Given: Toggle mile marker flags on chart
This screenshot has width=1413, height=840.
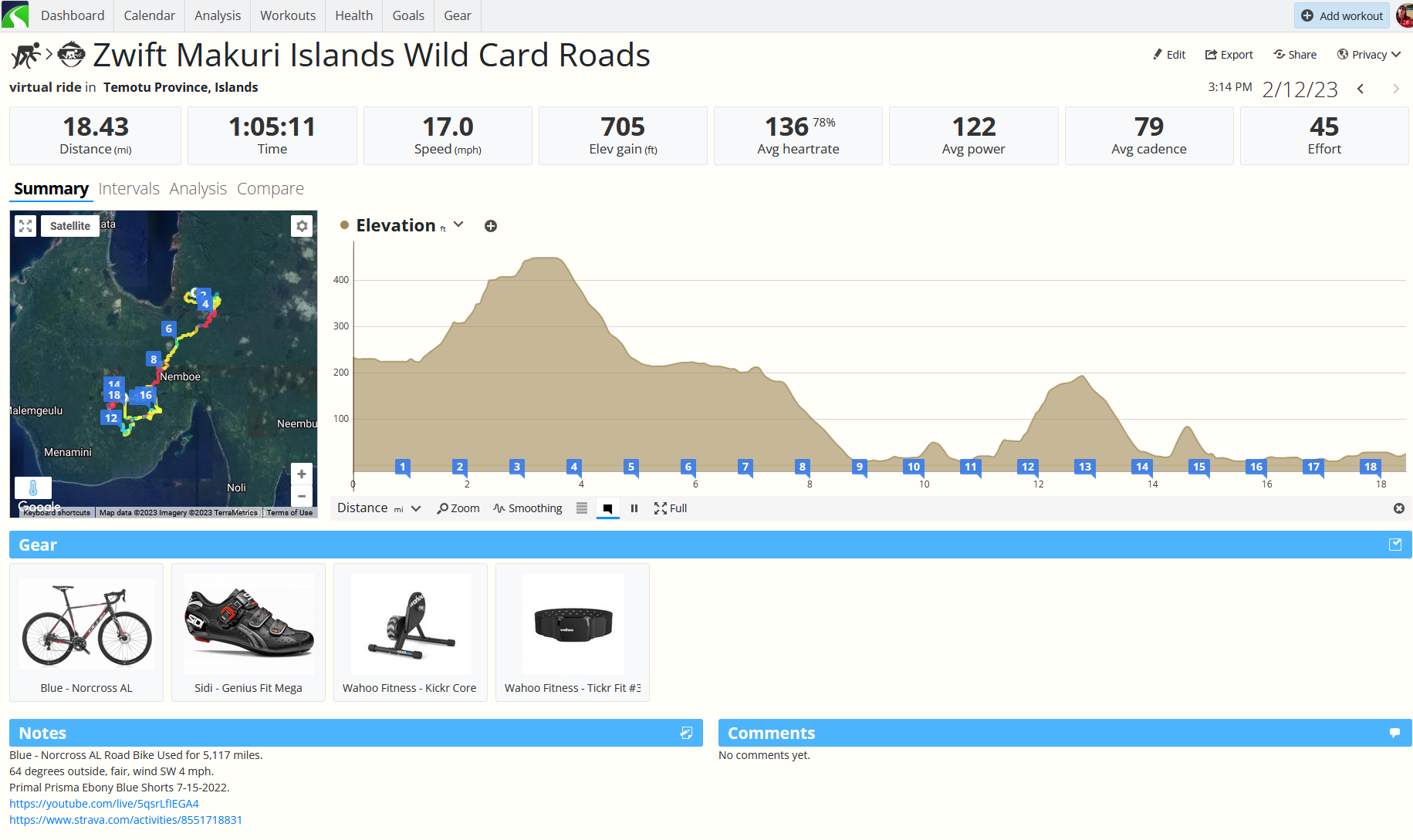Looking at the screenshot, I should click(607, 508).
